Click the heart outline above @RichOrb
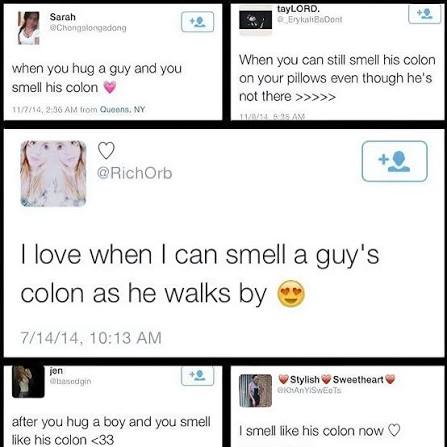 pyautogui.click(x=106, y=150)
